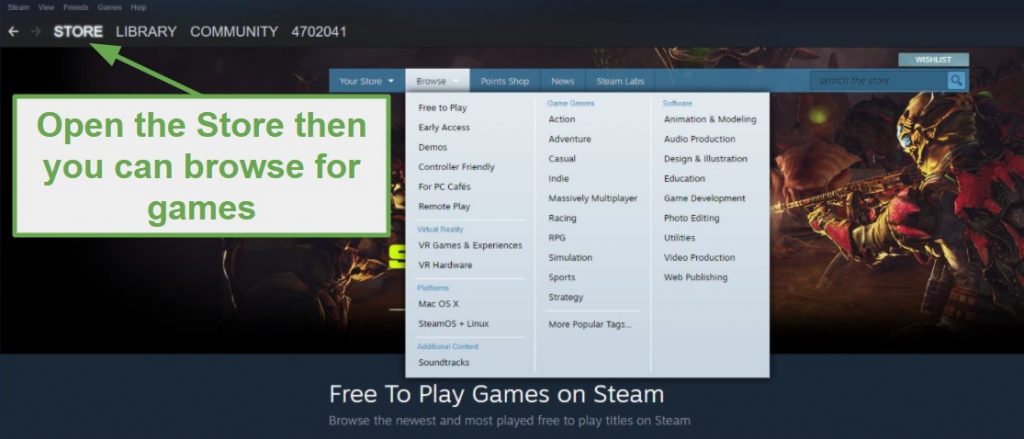Image resolution: width=1024 pixels, height=439 pixels.
Task: Open the Steam menu
Action: 18,7
